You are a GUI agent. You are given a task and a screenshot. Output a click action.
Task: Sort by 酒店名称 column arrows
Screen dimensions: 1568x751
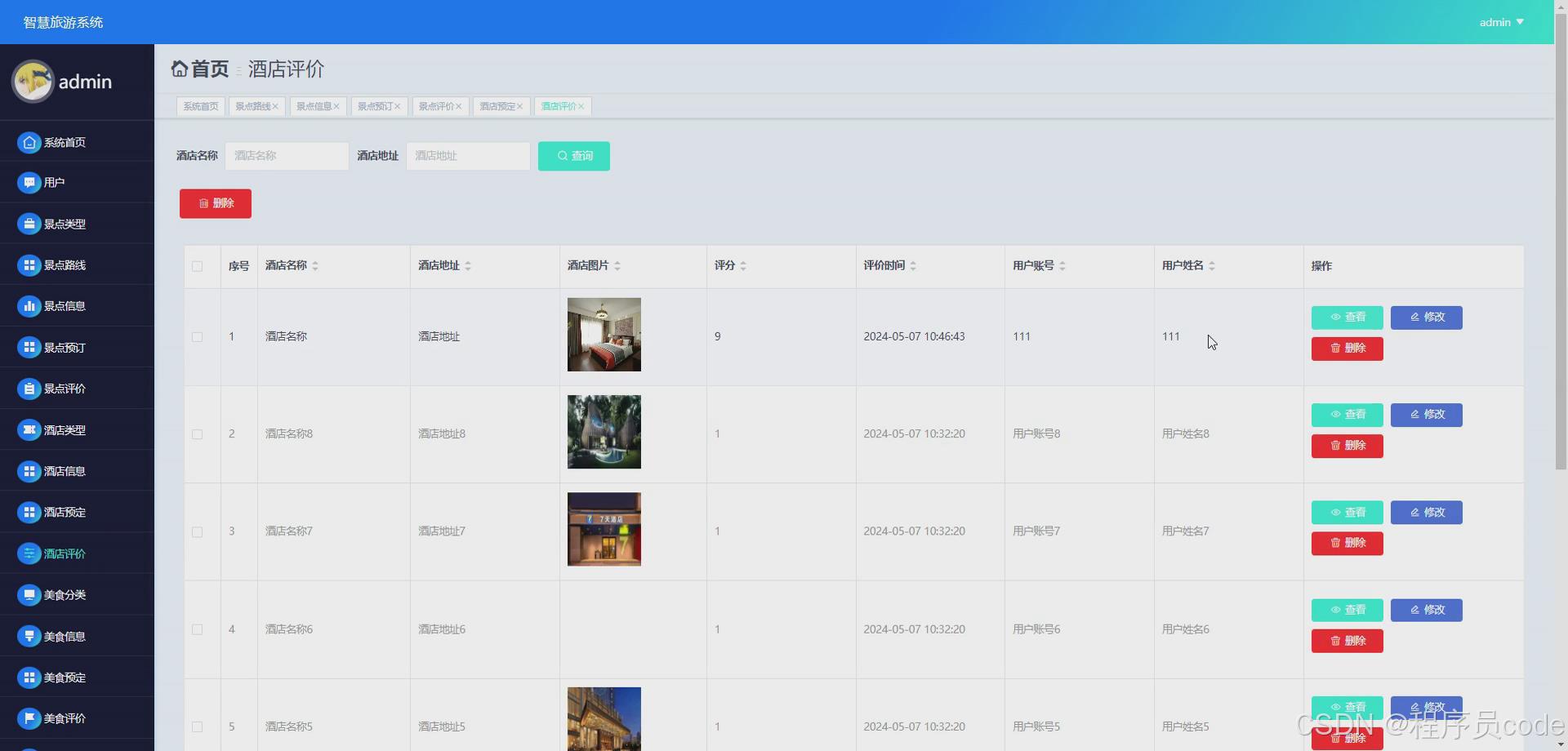pos(315,266)
